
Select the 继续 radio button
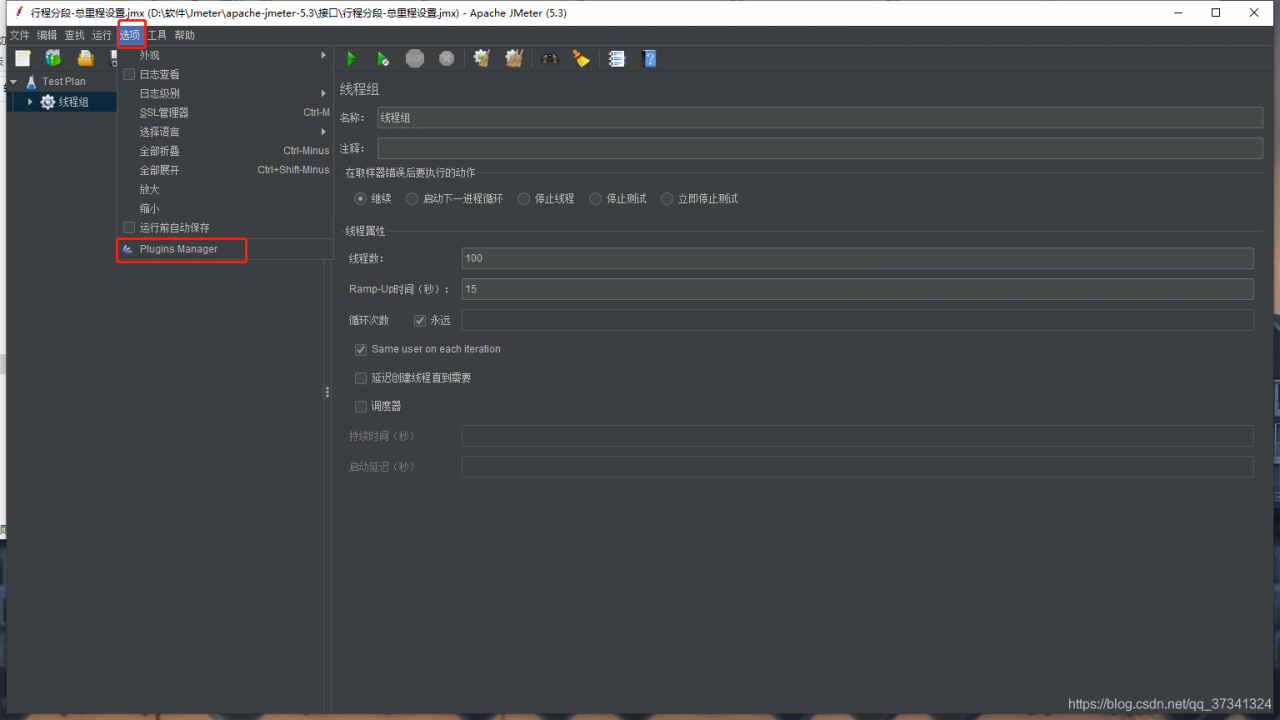(361, 199)
